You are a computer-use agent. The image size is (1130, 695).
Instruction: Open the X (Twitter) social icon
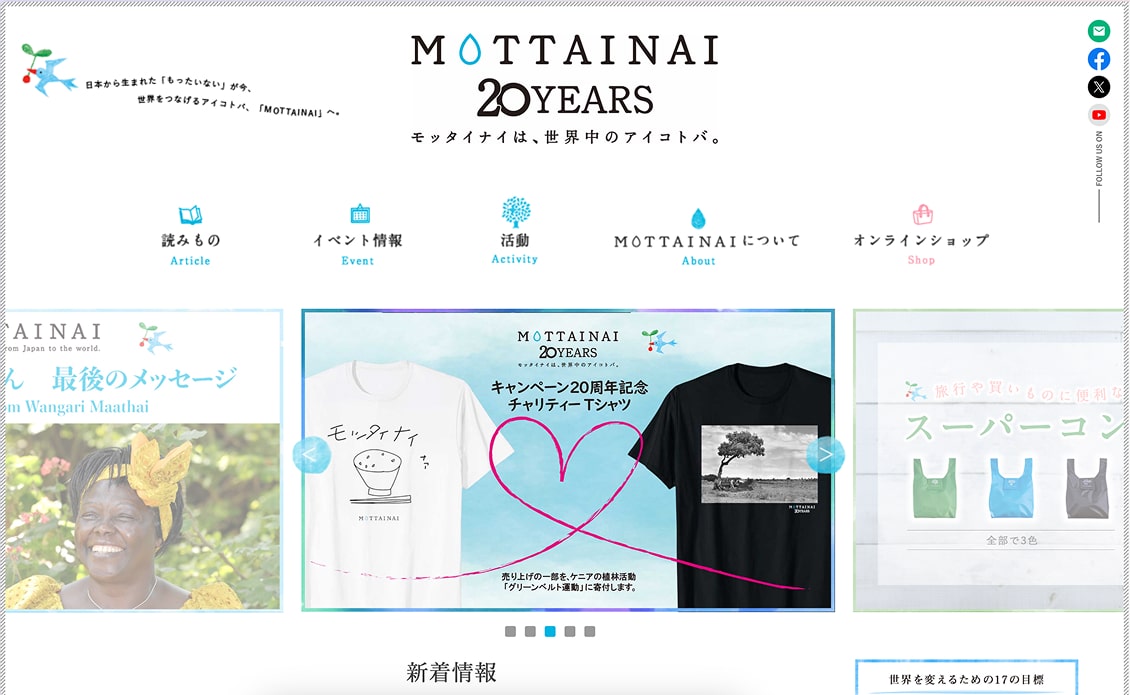coord(1098,87)
